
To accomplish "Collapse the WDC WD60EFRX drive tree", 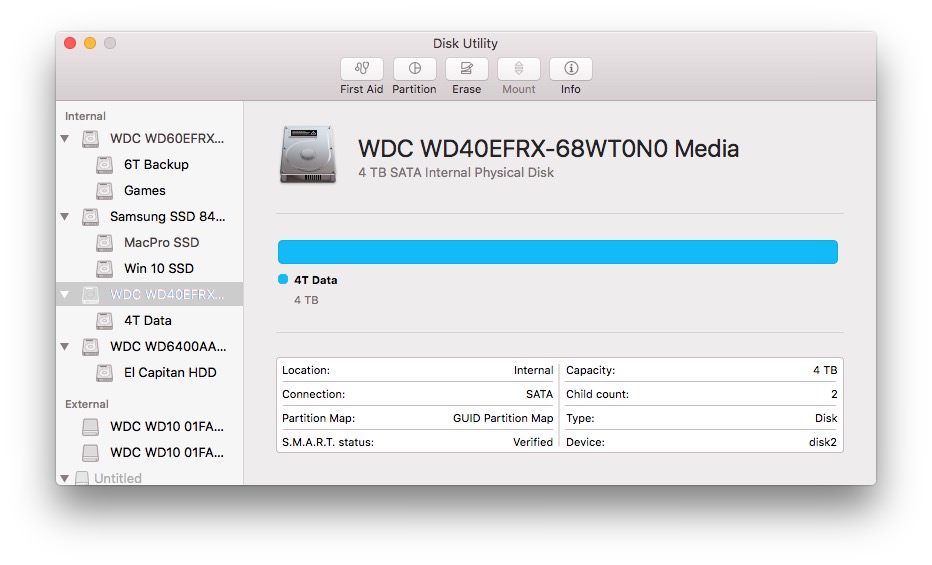I will [x=65, y=138].
